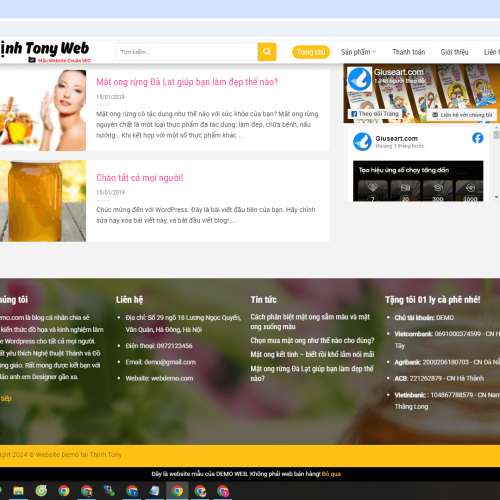The width and height of the screenshot is (500, 500).
Task: Click the Giuseart.com post author name
Action: 396,138
